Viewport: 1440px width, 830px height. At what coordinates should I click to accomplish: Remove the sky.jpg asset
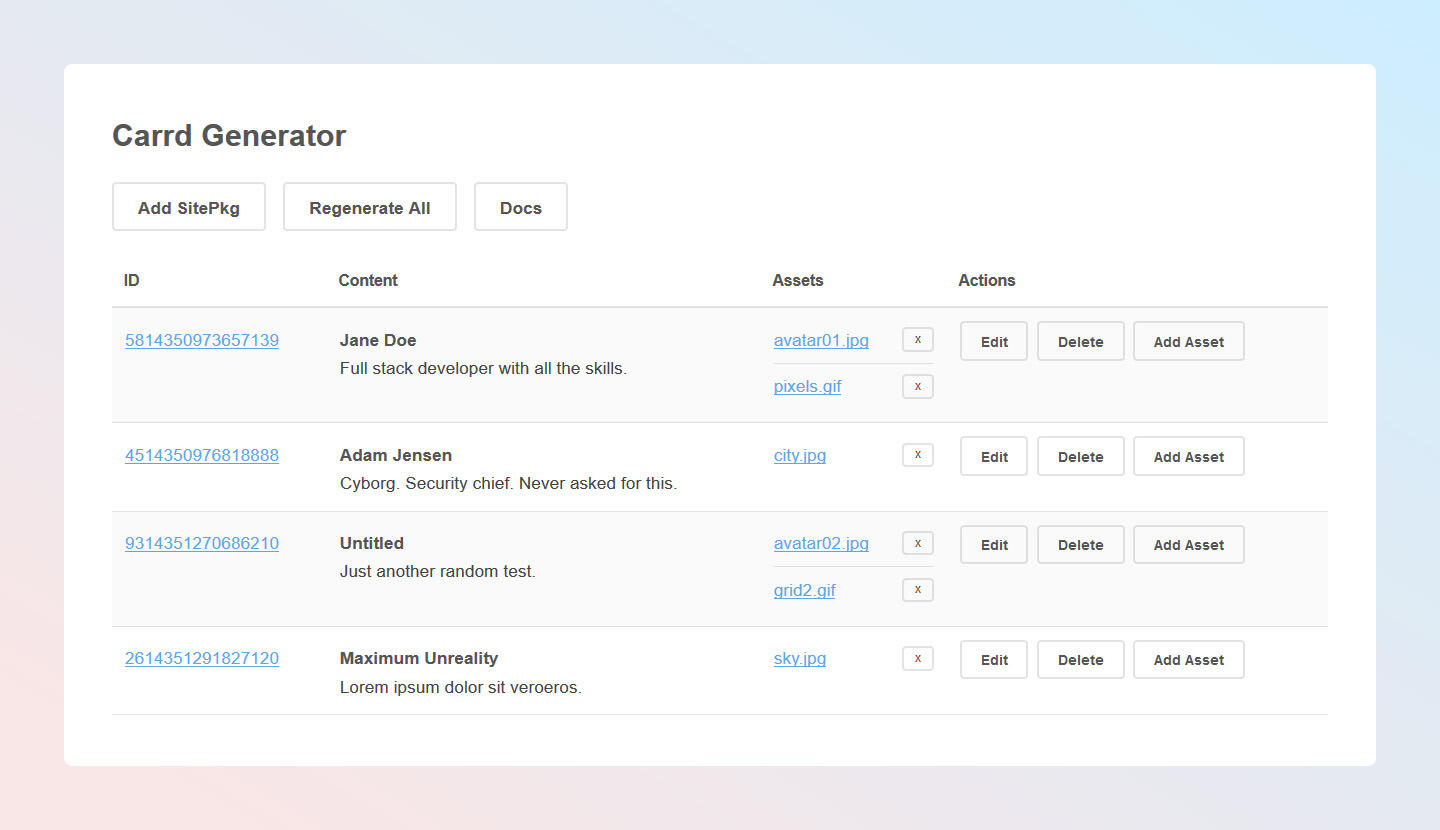tap(917, 658)
